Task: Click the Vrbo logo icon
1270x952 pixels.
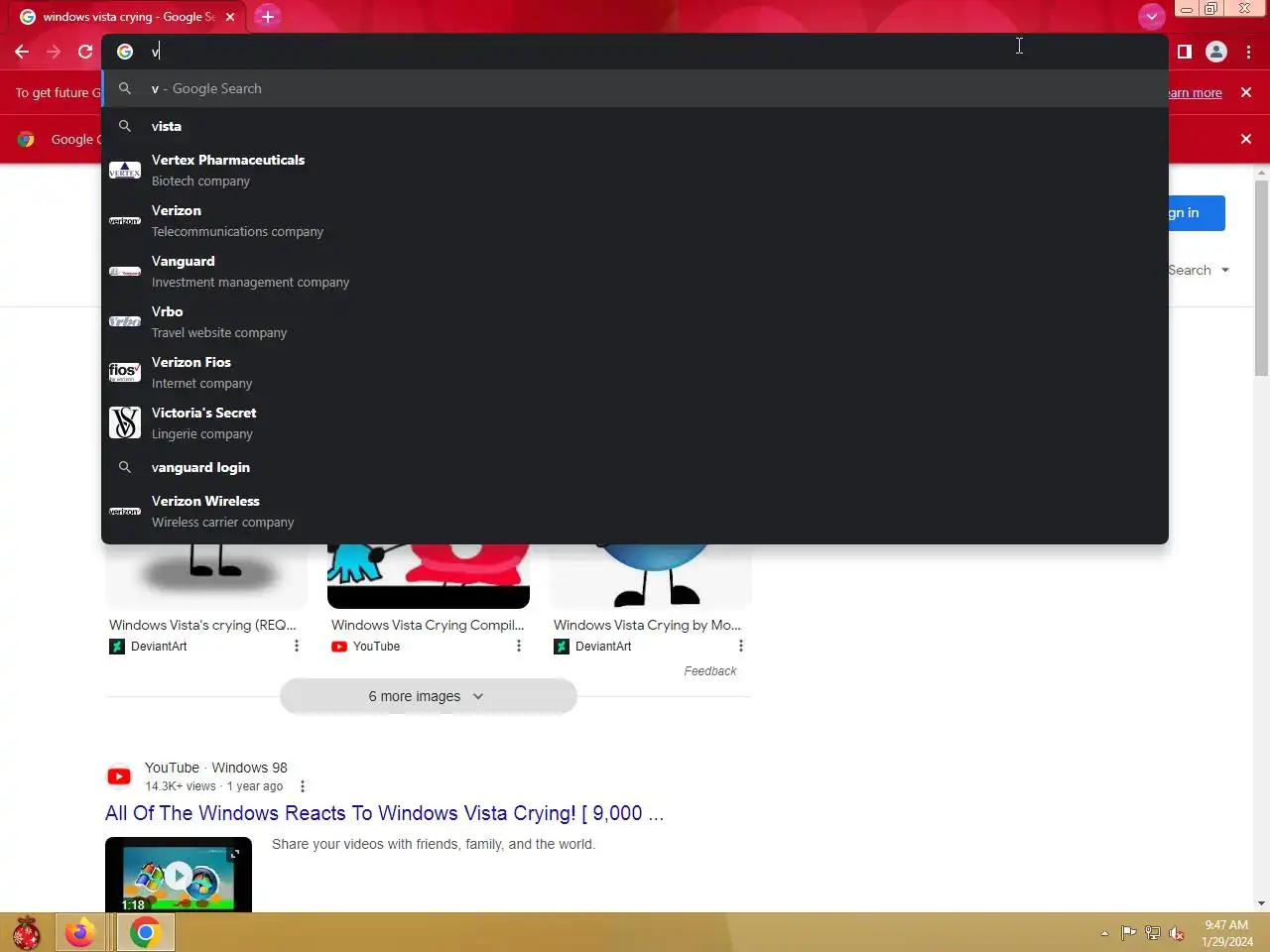Action: [x=125, y=322]
